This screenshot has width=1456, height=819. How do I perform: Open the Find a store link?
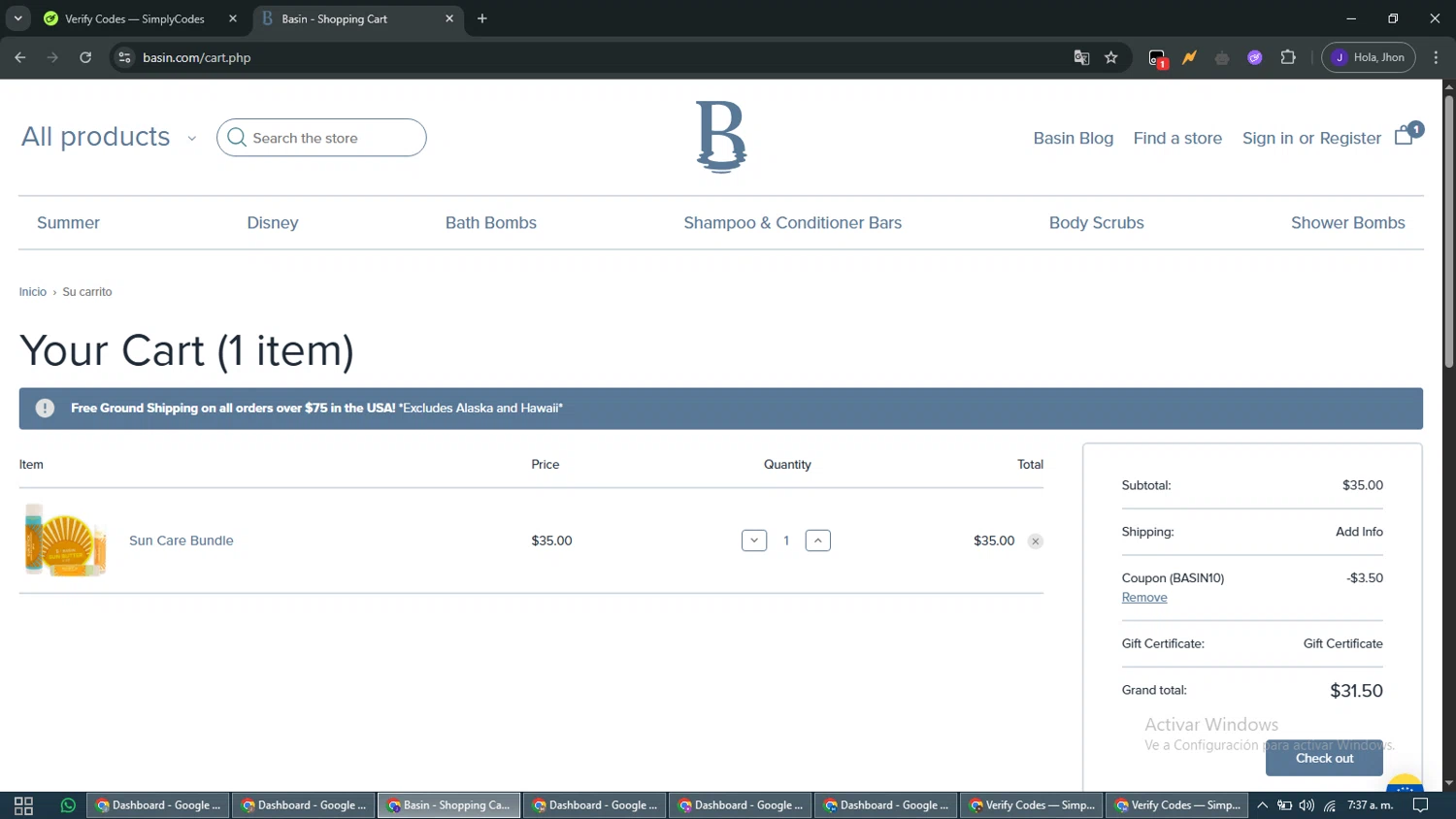click(x=1177, y=138)
